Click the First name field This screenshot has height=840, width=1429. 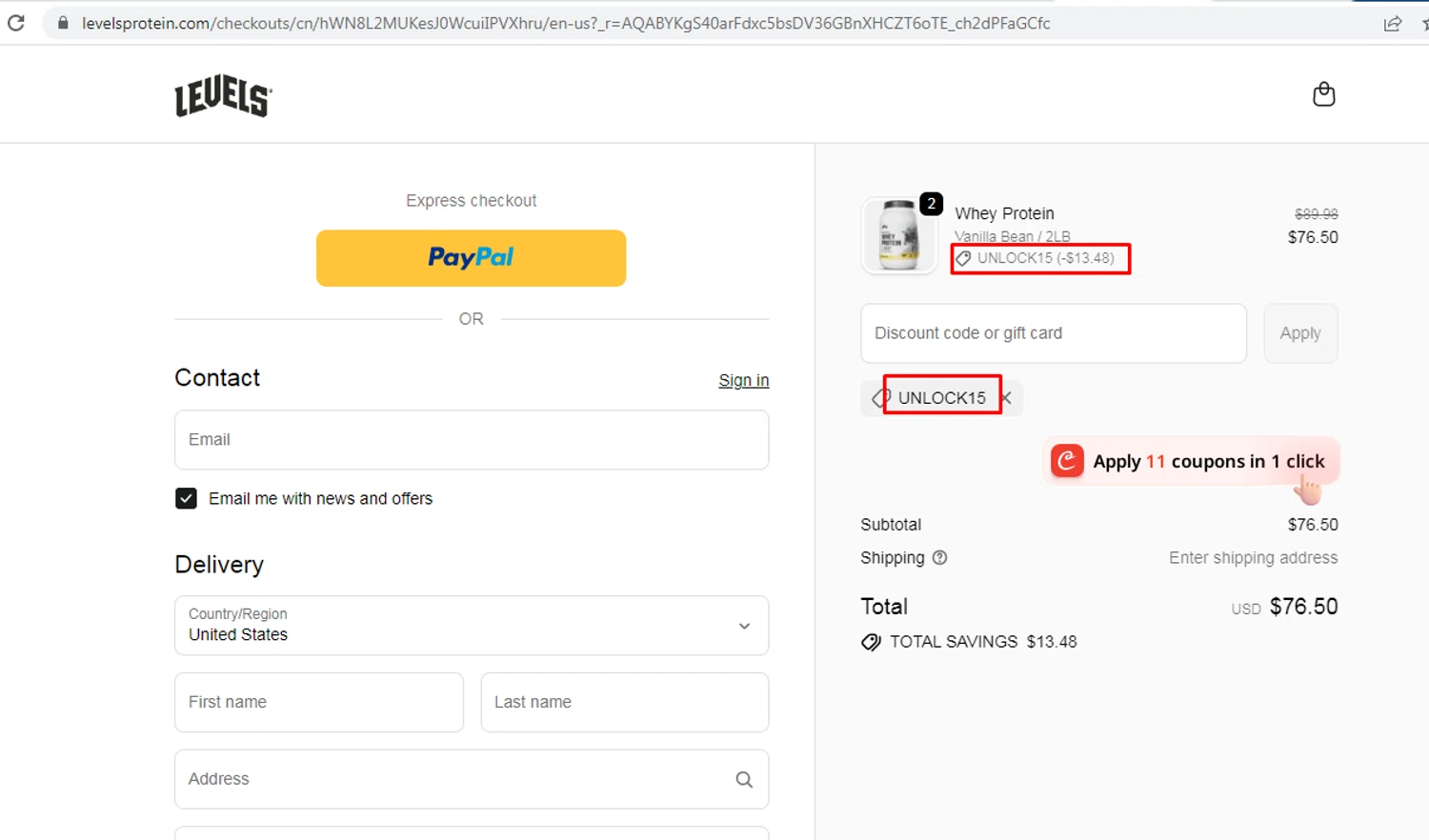(319, 703)
